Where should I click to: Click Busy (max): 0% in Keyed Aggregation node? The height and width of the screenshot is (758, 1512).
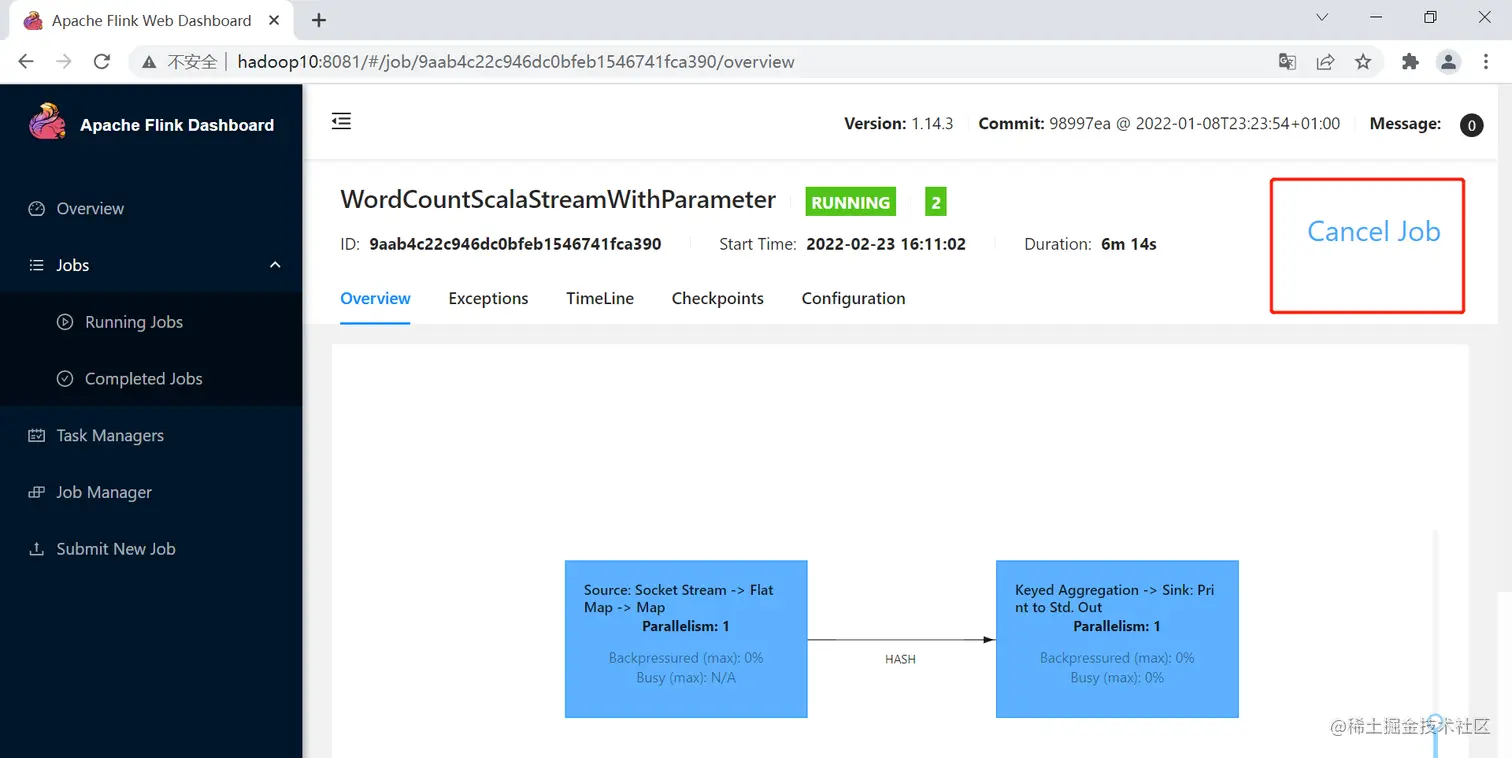(1117, 678)
